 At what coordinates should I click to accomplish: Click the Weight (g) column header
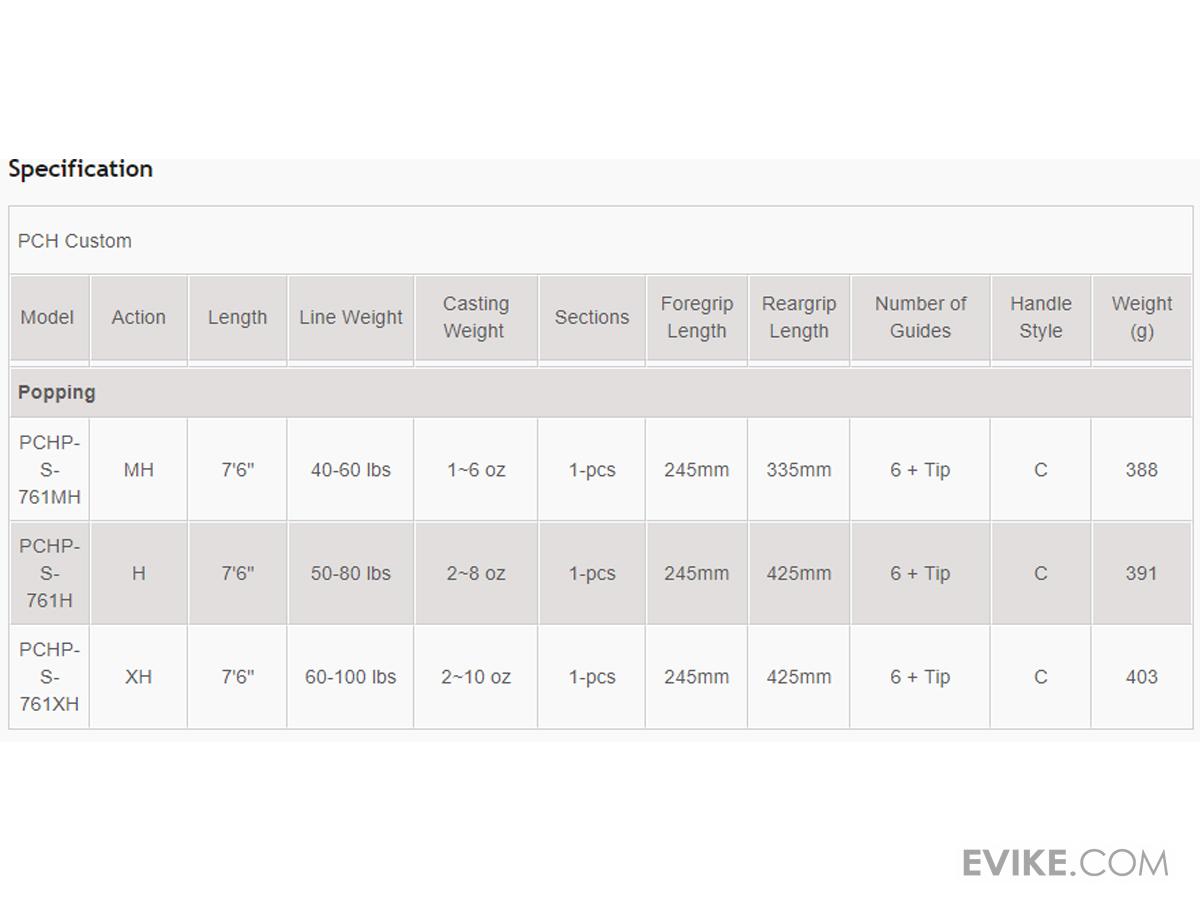click(x=1141, y=318)
